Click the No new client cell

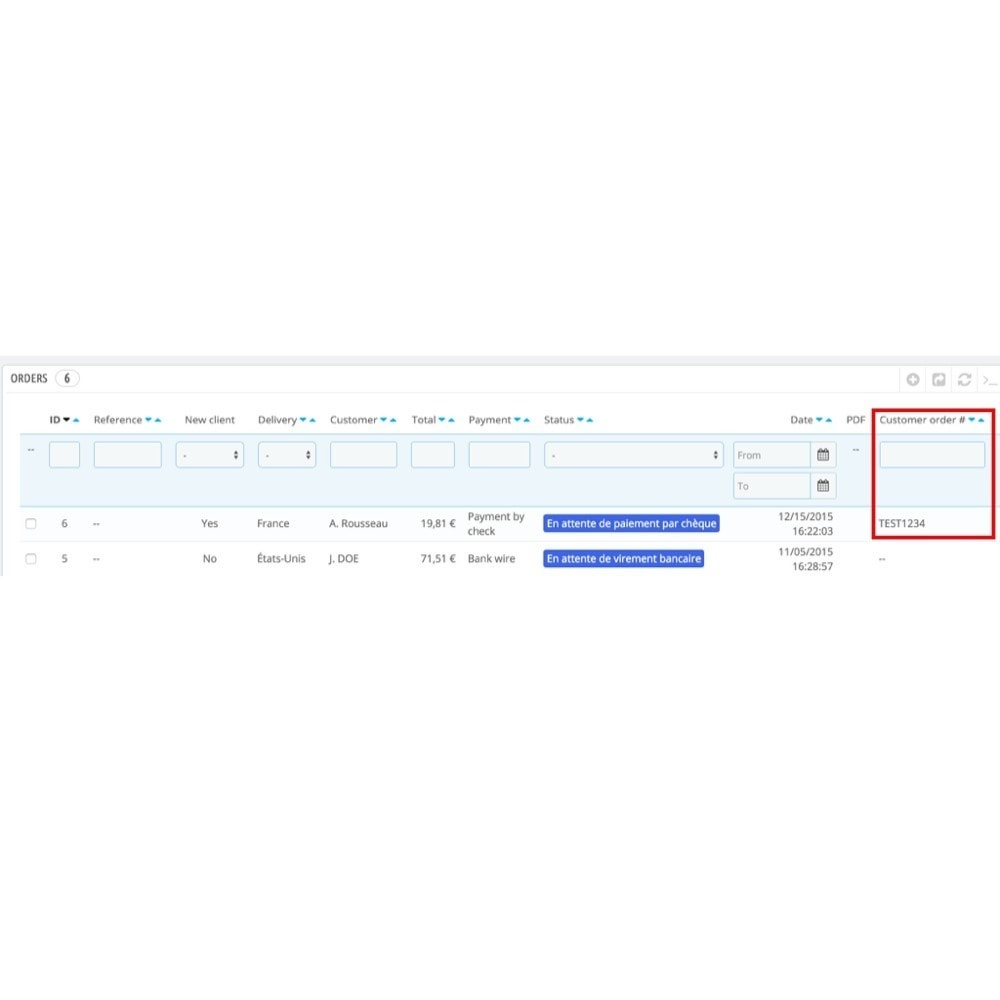(209, 559)
